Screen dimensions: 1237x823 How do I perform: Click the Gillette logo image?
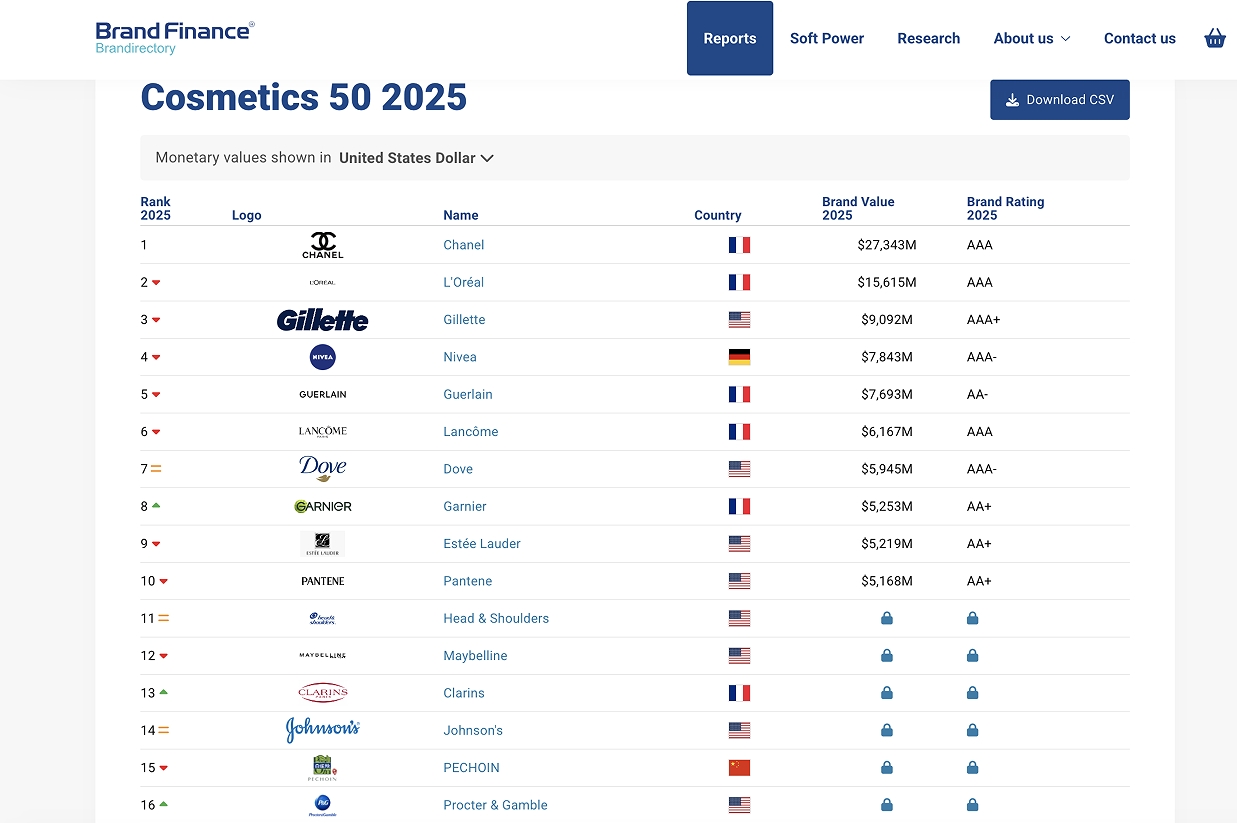click(323, 320)
